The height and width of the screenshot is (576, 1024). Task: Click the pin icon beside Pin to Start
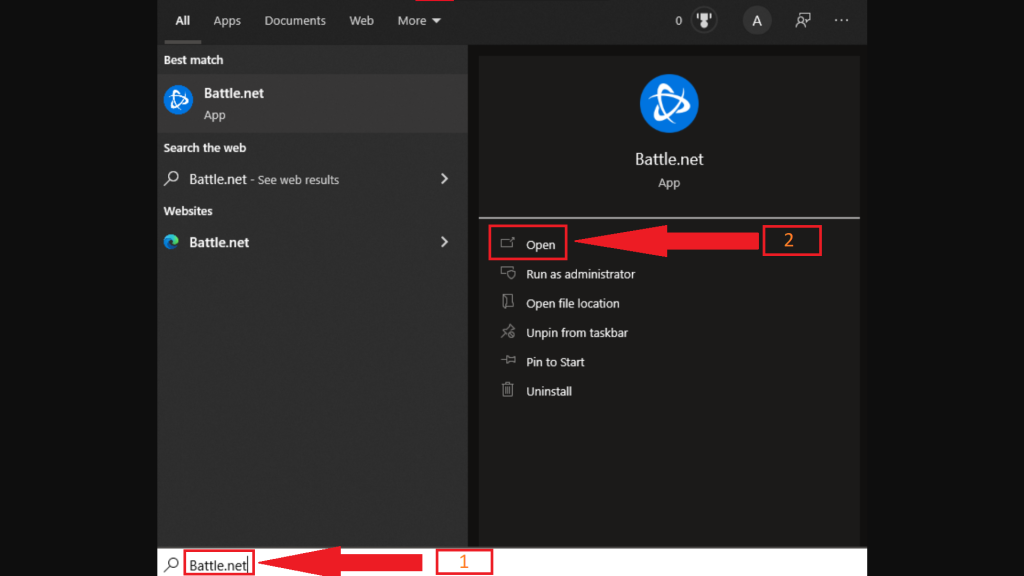507,360
